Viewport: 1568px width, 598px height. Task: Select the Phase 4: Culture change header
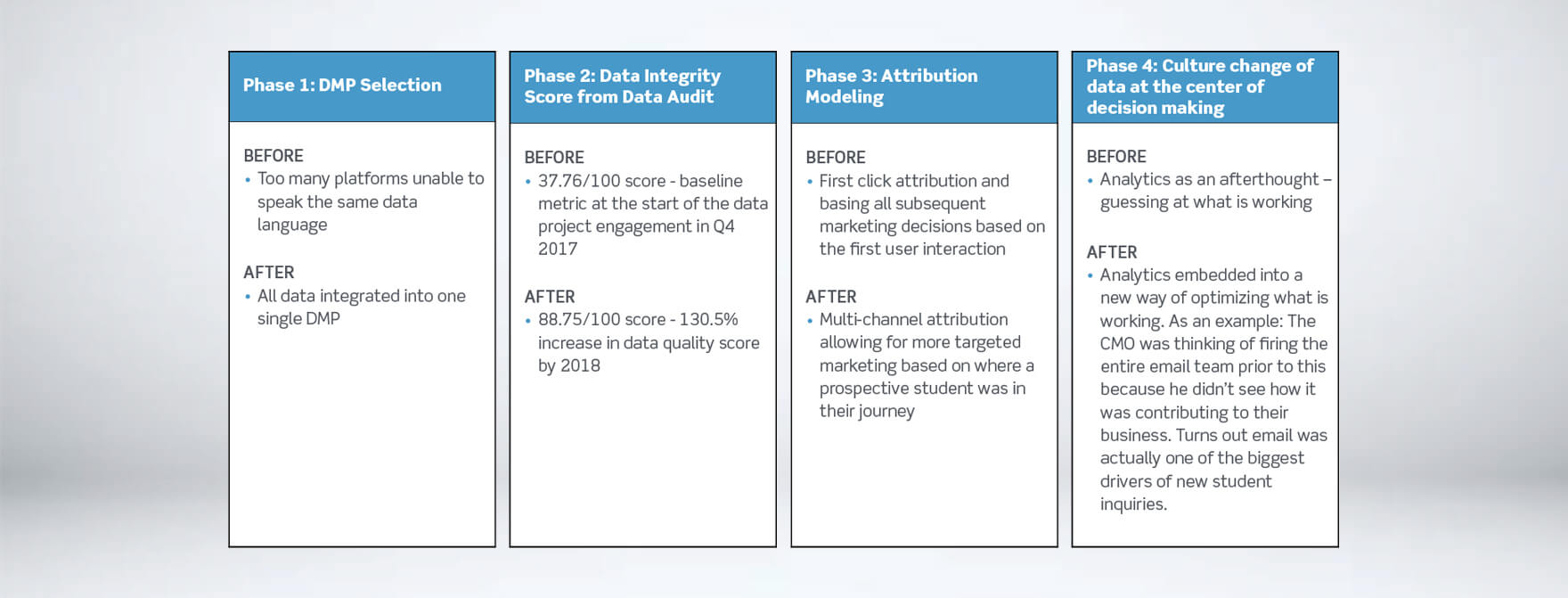[1199, 86]
